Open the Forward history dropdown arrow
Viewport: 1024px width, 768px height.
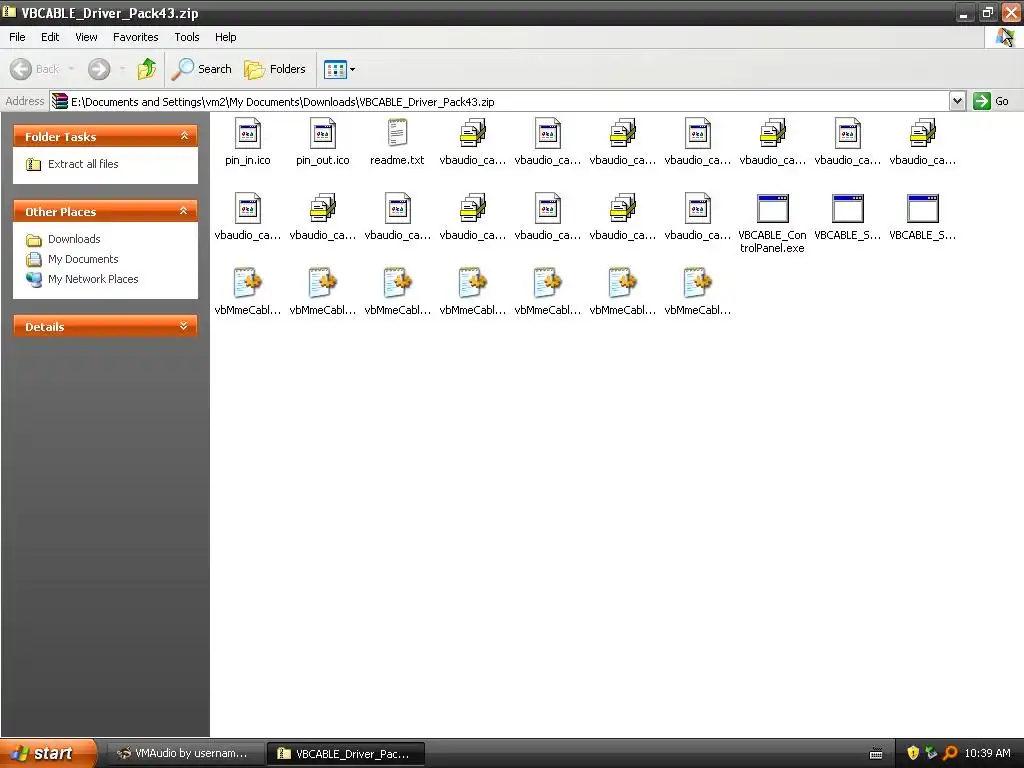click(x=122, y=69)
